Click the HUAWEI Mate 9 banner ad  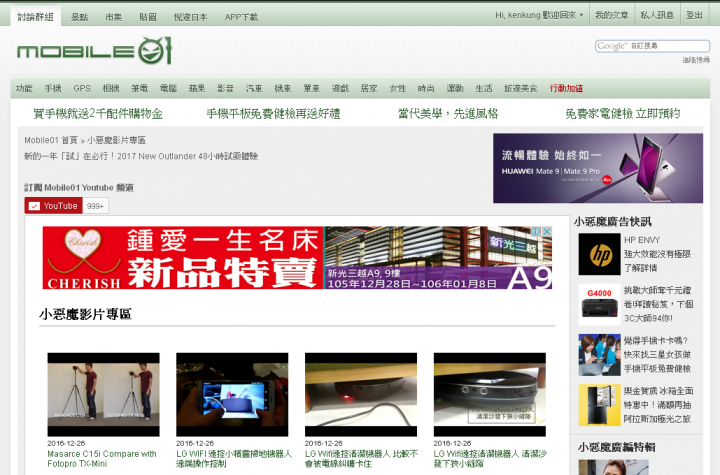tap(598, 168)
